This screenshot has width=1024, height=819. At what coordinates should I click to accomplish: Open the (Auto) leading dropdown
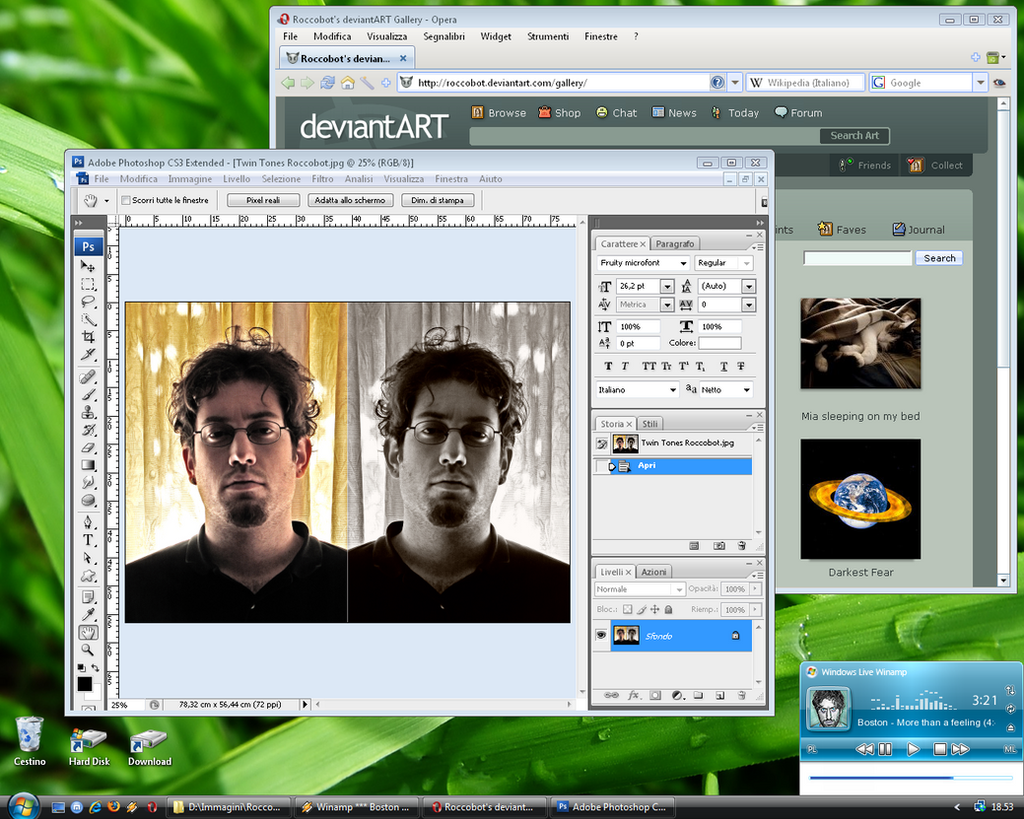(x=748, y=286)
